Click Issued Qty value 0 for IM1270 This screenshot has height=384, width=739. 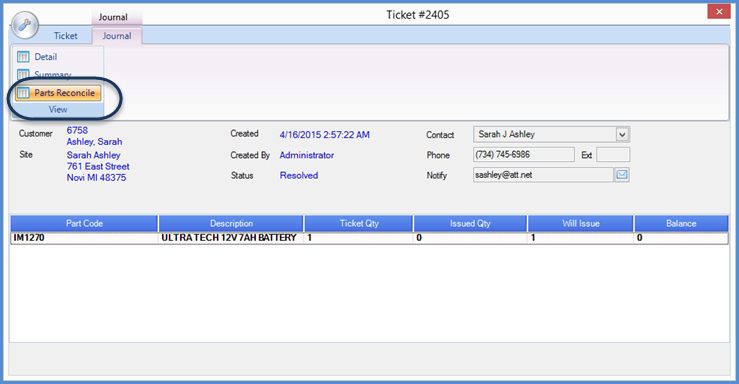pyautogui.click(x=470, y=238)
